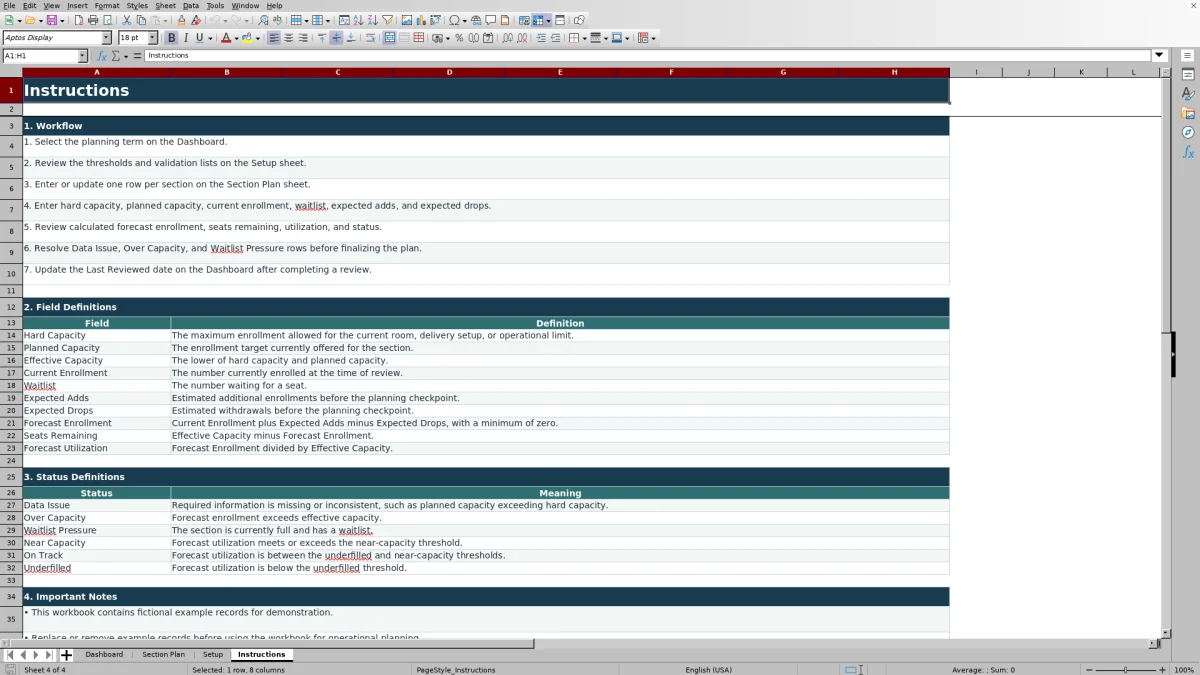The image size is (1200, 675).
Task: Click row header 13
Action: point(11,323)
